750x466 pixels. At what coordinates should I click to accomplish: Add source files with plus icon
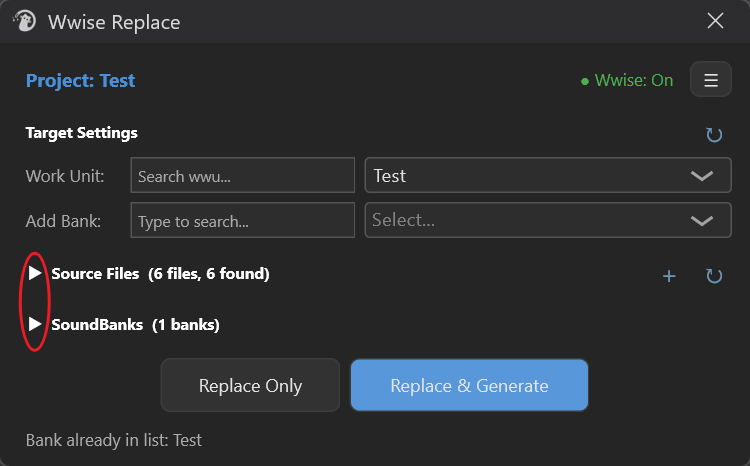coord(669,276)
